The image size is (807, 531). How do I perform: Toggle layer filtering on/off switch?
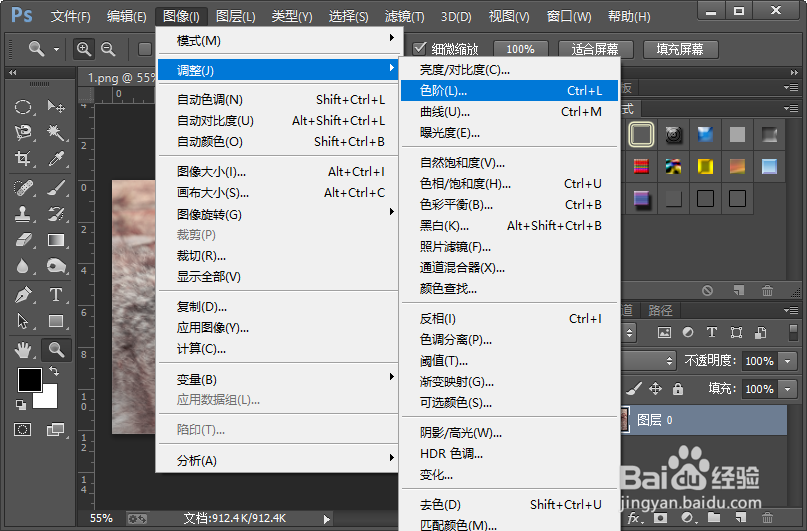tap(793, 332)
